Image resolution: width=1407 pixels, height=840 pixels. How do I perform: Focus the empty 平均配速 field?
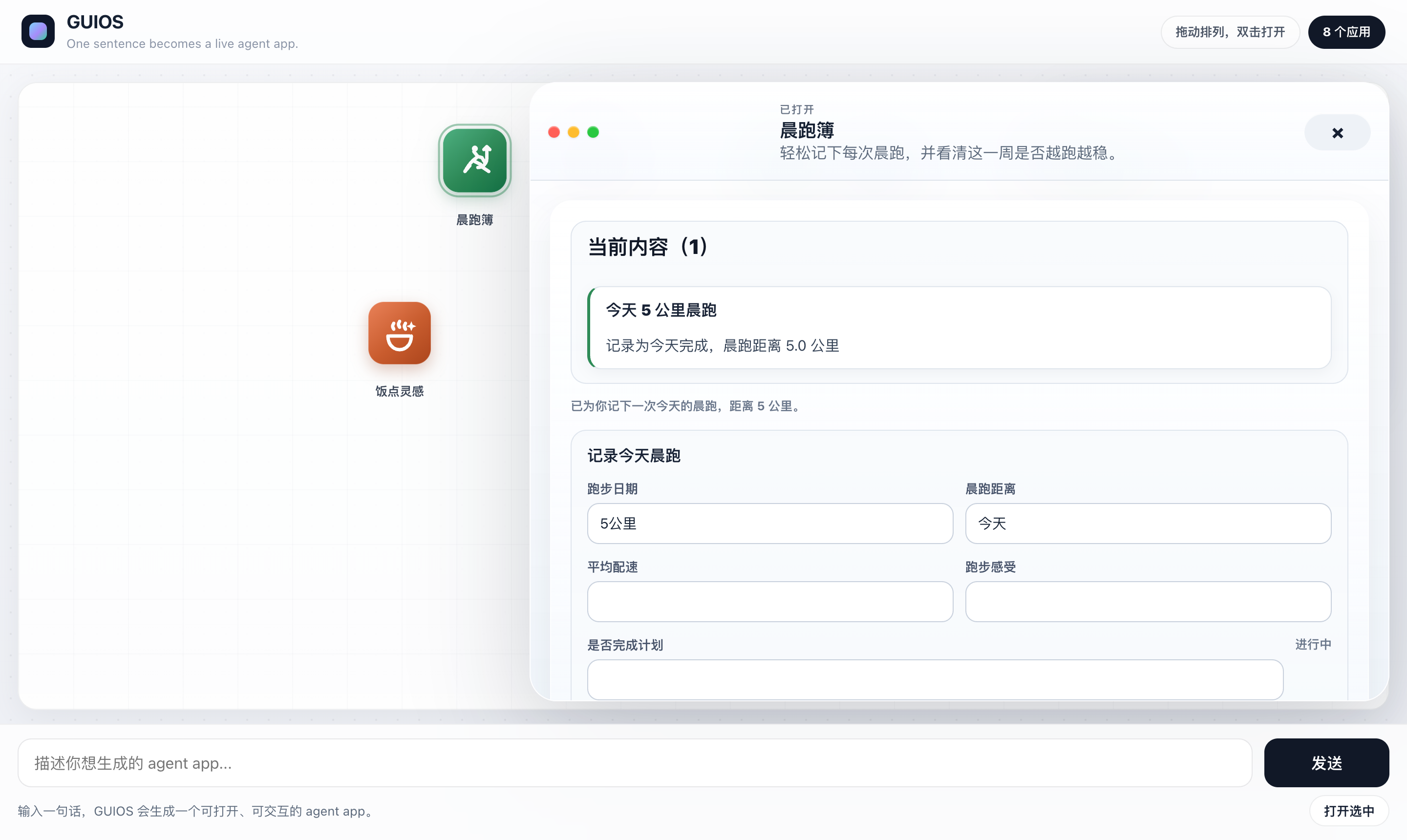pos(770,602)
